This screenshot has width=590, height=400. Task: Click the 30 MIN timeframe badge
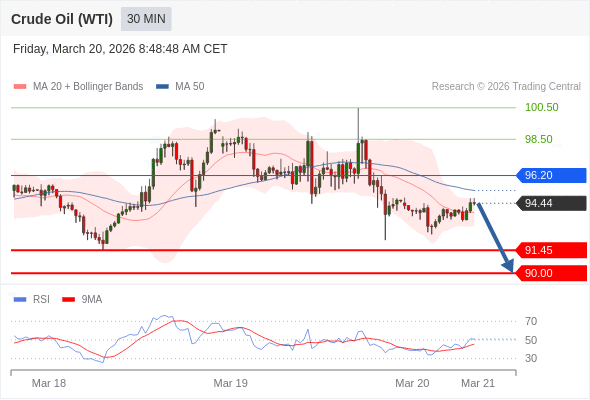pos(146,19)
